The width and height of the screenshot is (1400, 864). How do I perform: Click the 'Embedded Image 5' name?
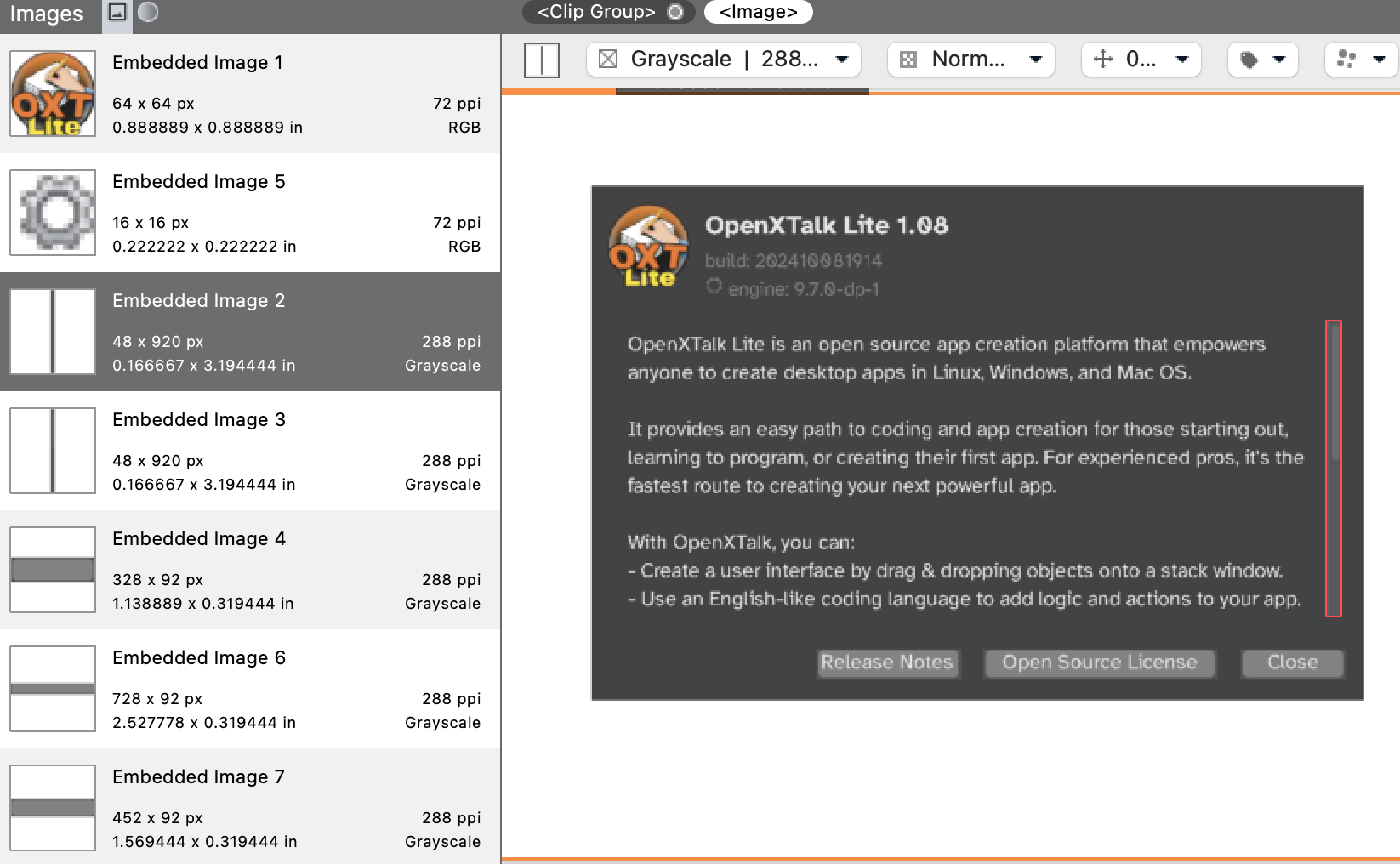199,182
